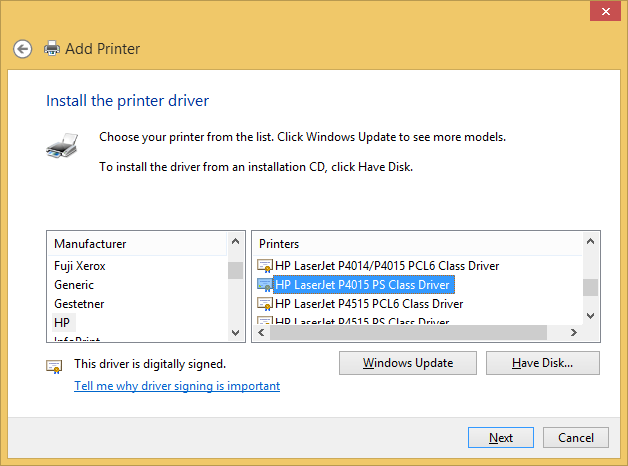Open 'Tell me why driver signing is important'
This screenshot has height=466, width=628.
click(x=177, y=386)
